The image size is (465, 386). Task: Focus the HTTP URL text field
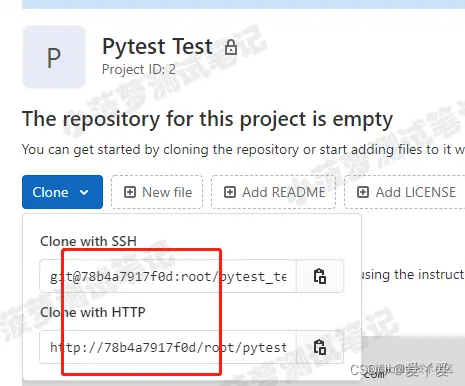168,347
